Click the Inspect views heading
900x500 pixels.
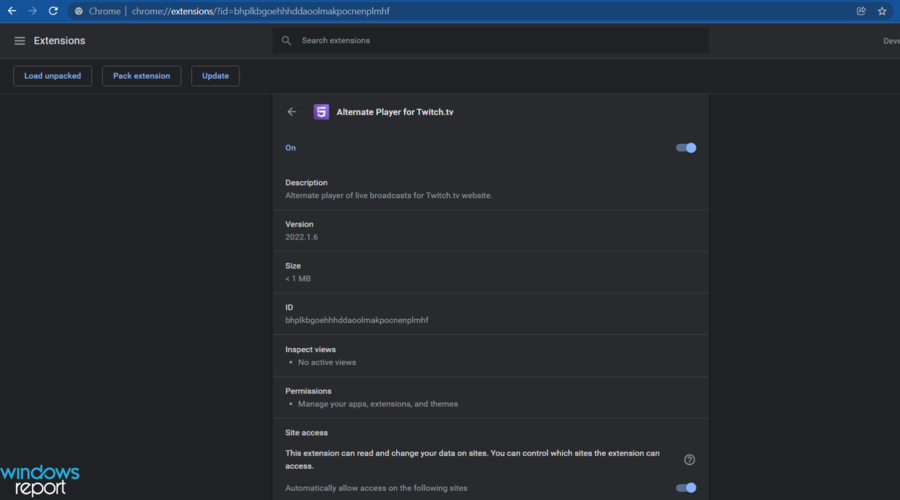(x=311, y=350)
